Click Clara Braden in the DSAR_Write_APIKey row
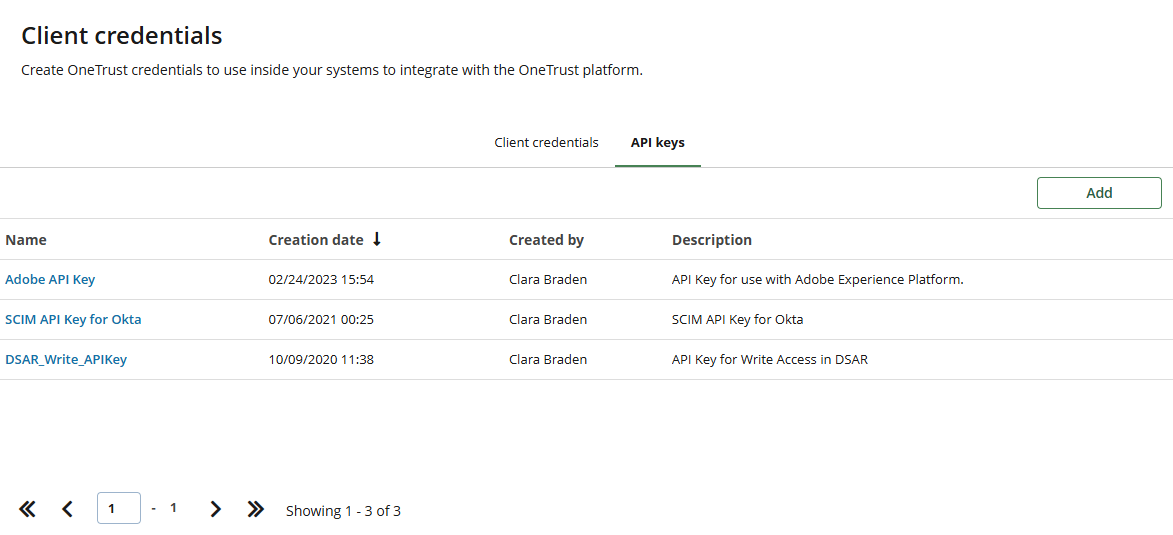 (548, 360)
